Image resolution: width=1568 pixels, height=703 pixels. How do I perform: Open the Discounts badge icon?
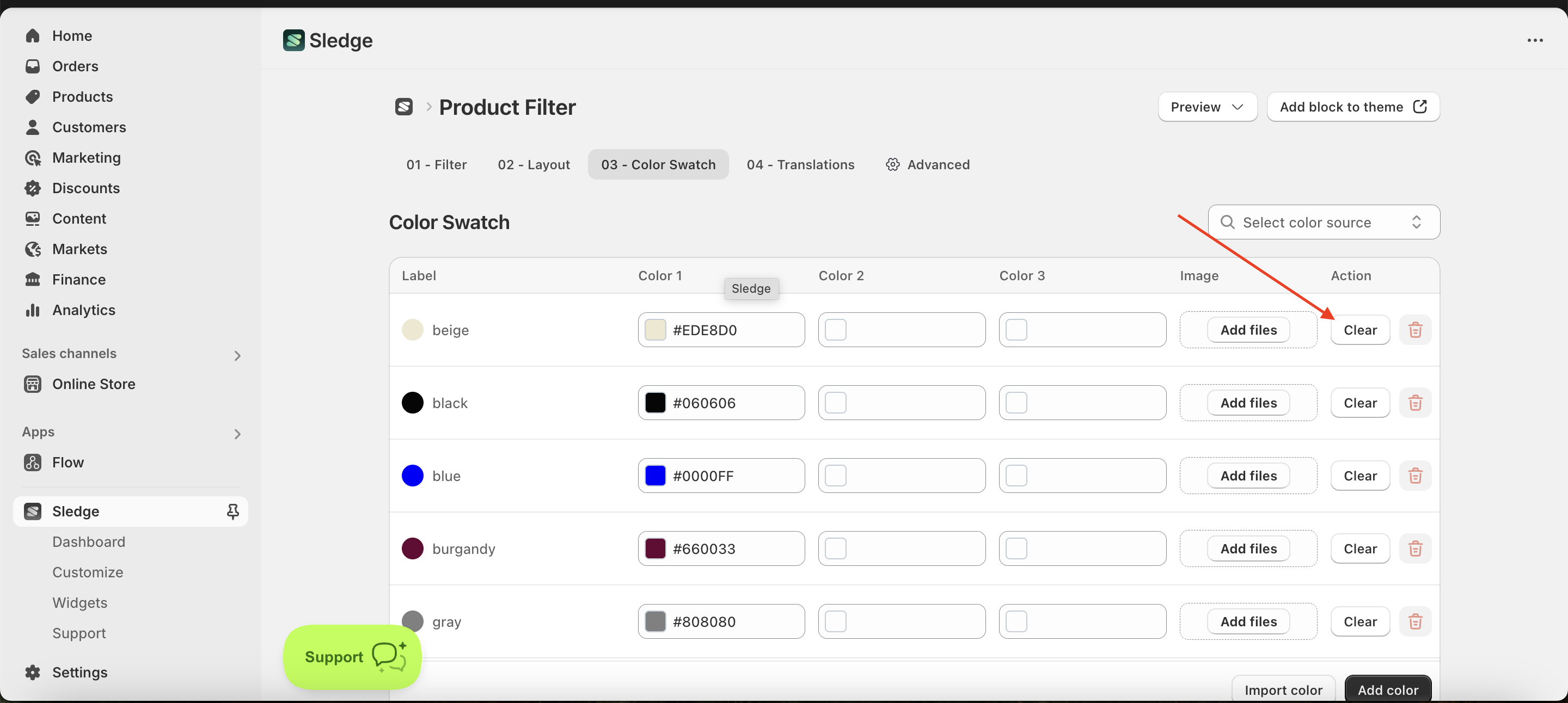(32, 188)
